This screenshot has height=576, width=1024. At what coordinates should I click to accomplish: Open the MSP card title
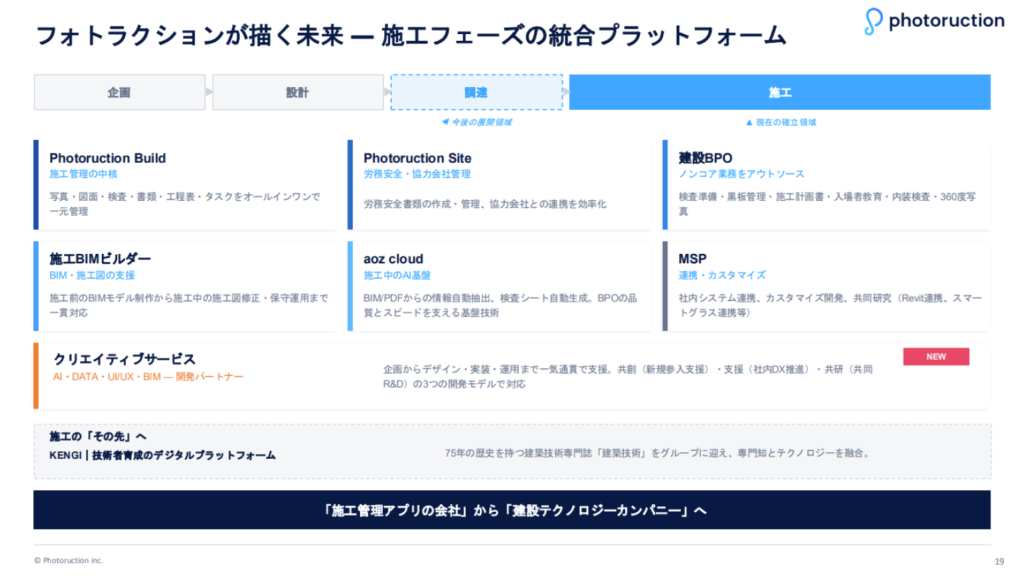click(x=692, y=259)
